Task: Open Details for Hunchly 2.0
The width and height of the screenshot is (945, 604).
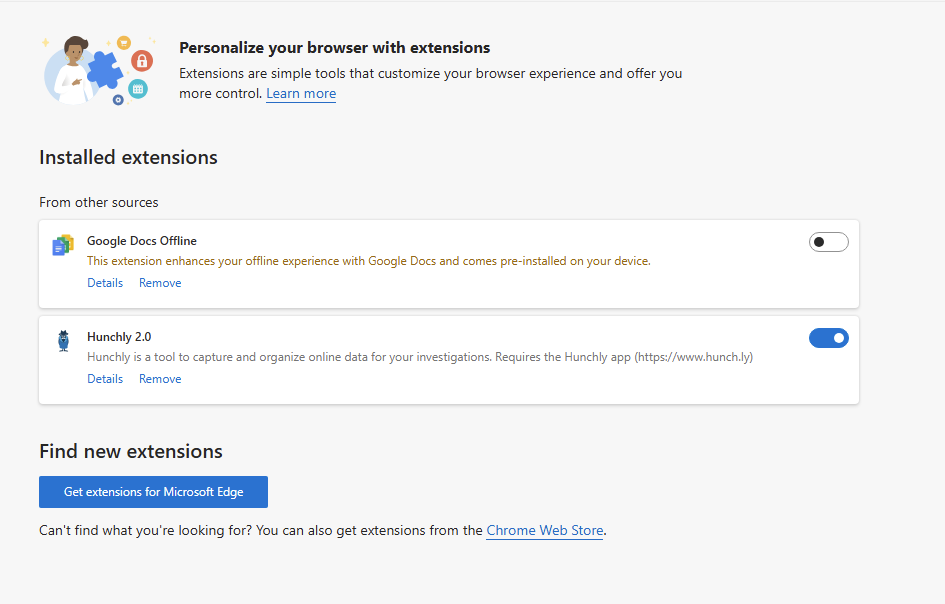Action: tap(105, 379)
